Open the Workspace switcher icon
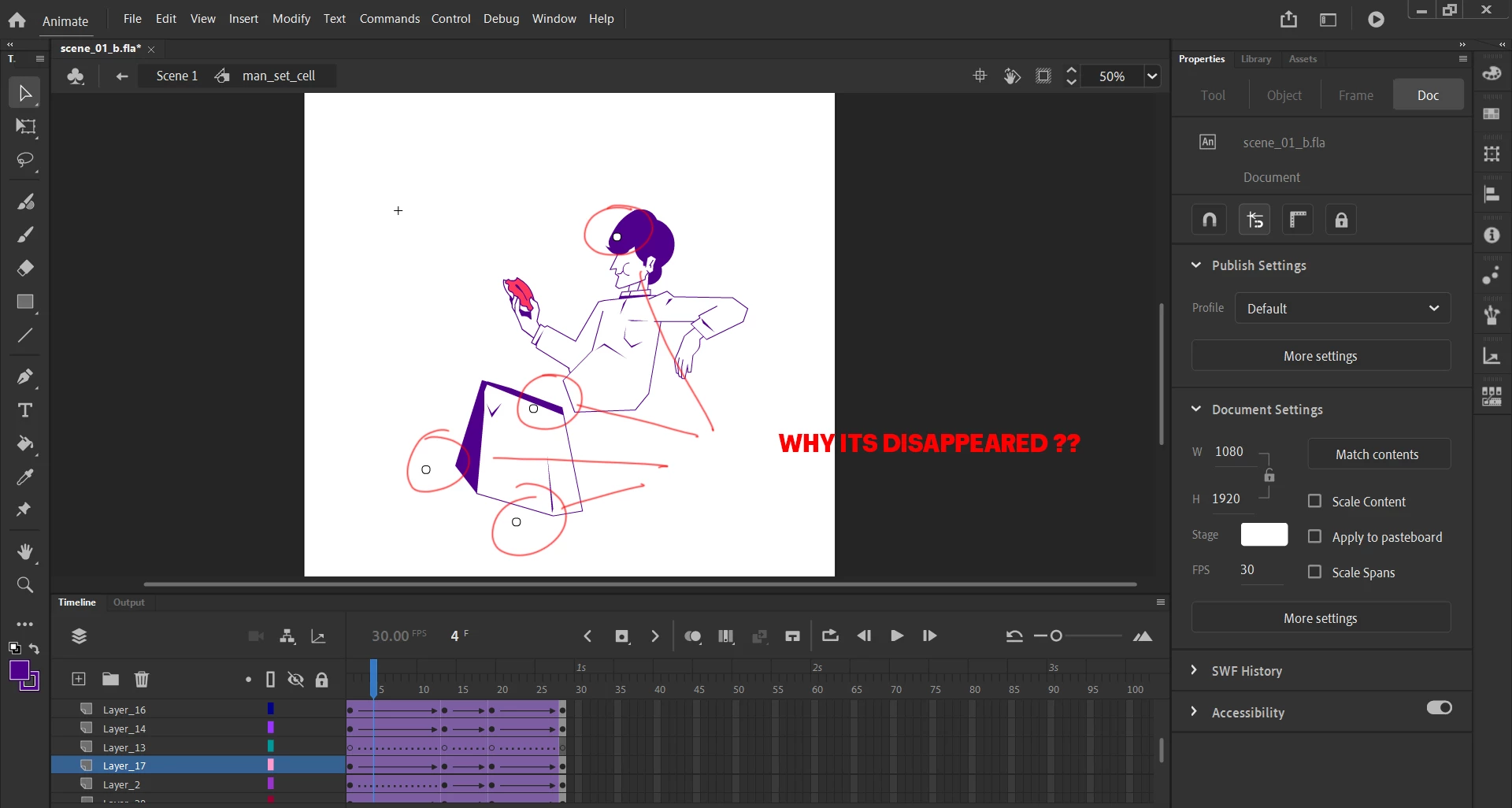Viewport: 1512px width, 808px height. click(1328, 20)
